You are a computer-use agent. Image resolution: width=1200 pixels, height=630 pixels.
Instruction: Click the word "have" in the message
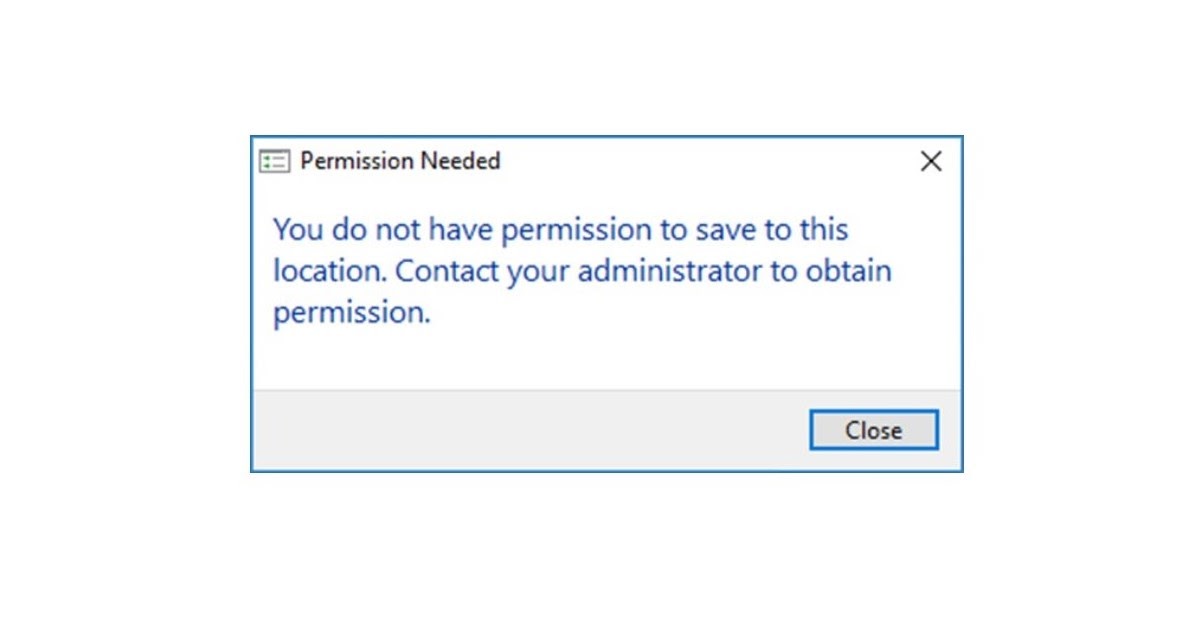461,230
